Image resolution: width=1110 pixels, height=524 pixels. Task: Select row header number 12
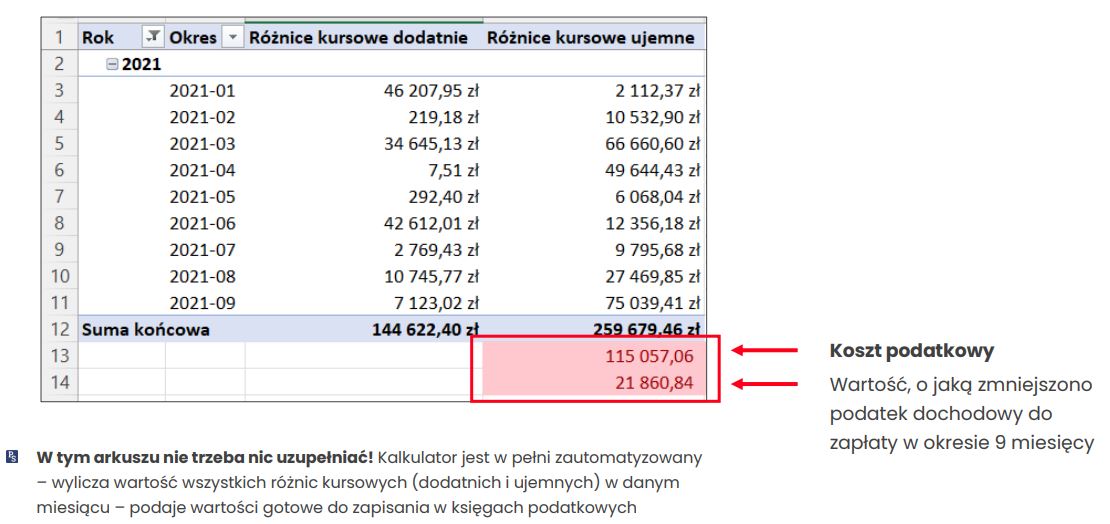[x=59, y=329]
